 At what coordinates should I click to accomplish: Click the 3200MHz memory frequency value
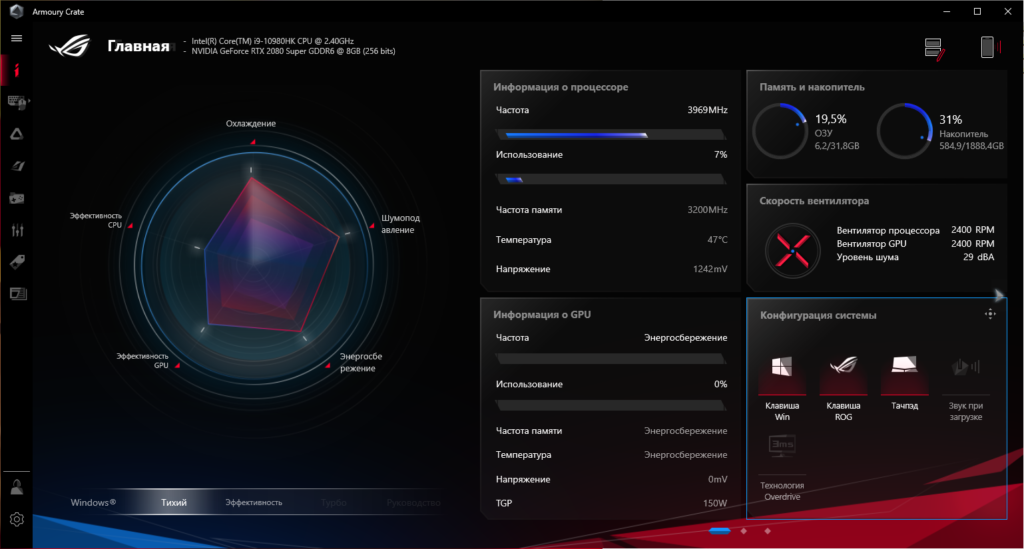point(707,210)
